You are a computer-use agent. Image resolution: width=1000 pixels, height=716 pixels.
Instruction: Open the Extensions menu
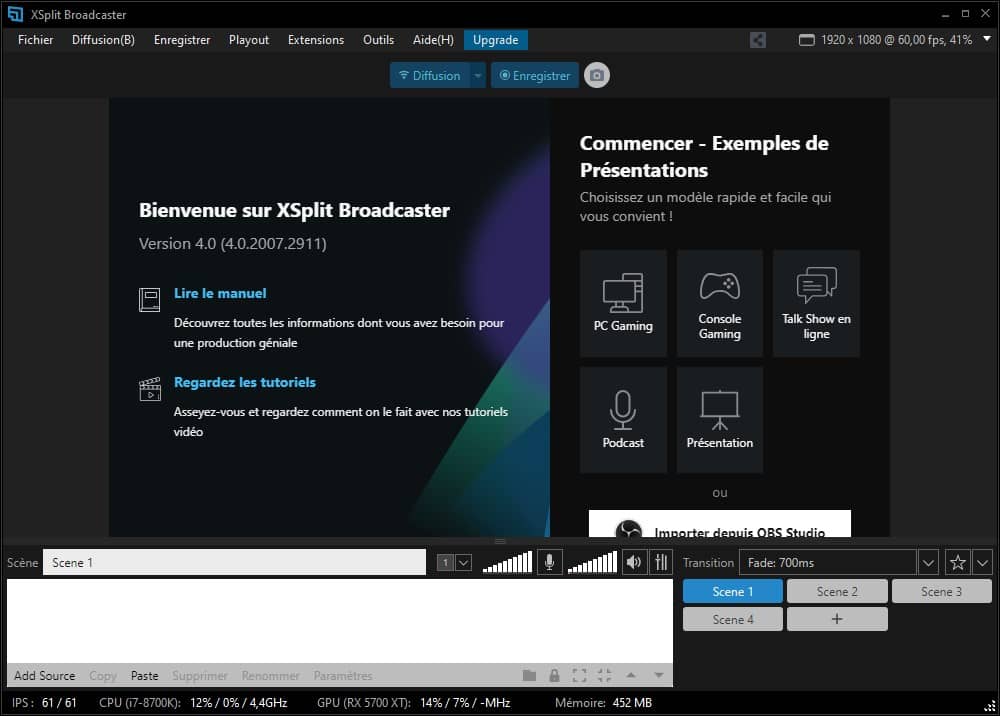pos(315,40)
